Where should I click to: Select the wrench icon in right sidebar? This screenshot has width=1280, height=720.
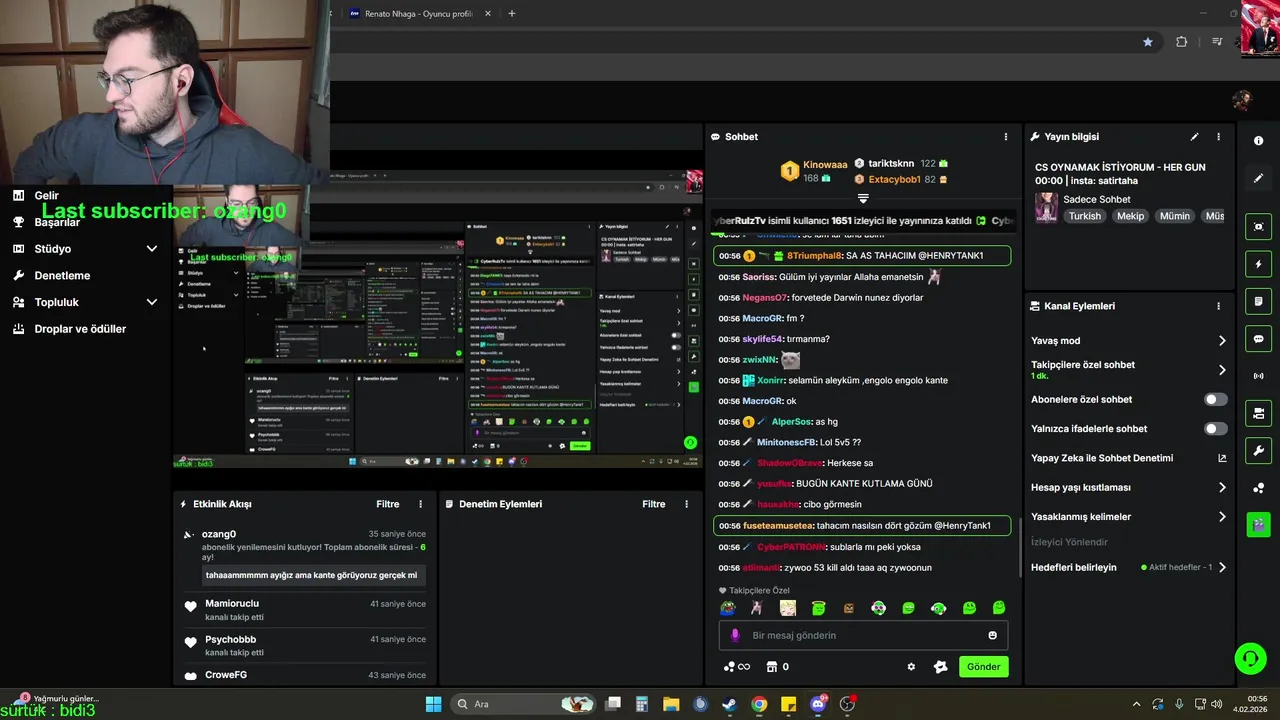[x=1258, y=450]
